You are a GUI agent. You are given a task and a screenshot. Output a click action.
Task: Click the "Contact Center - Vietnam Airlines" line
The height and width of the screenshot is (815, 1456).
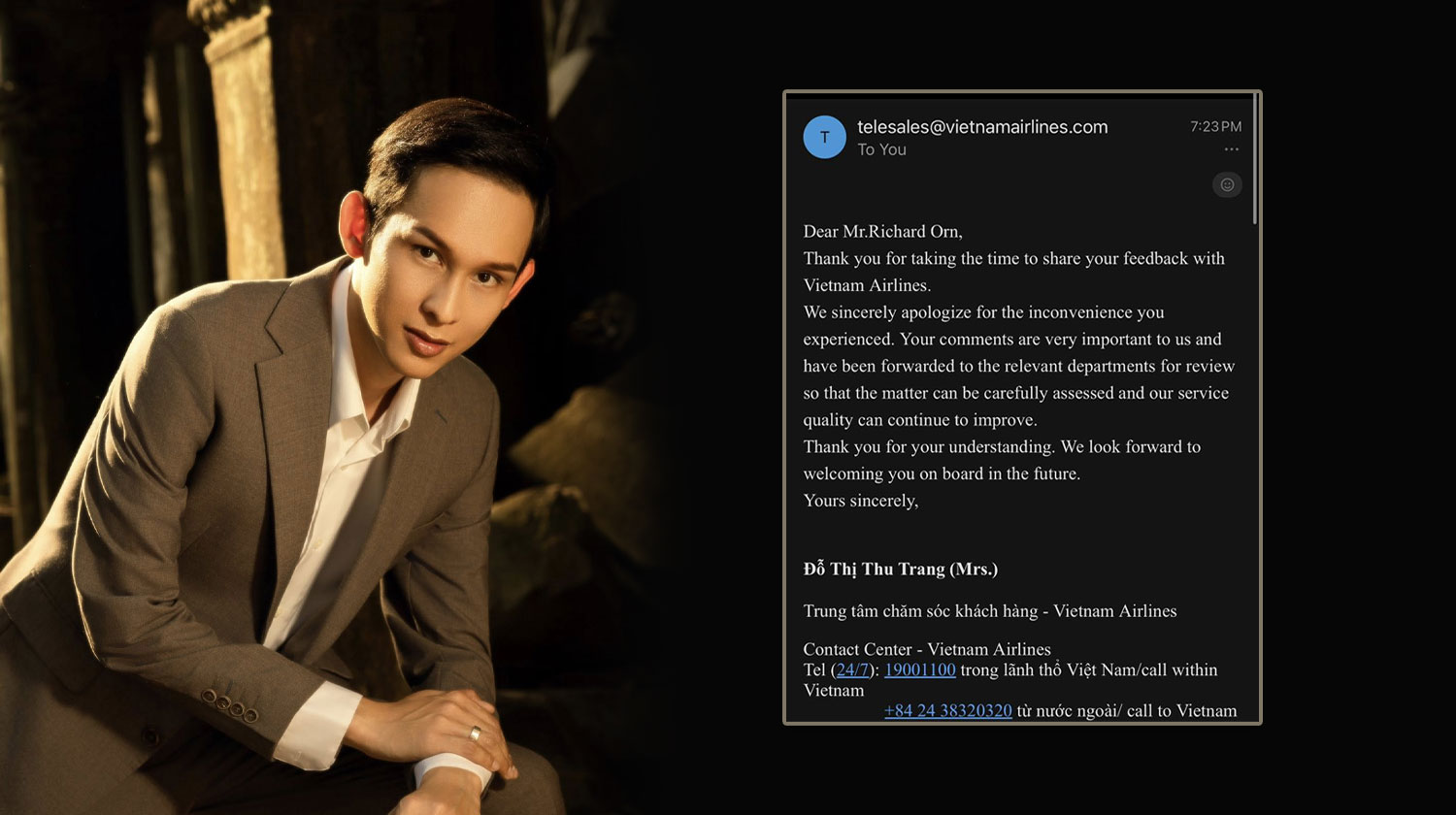(926, 649)
